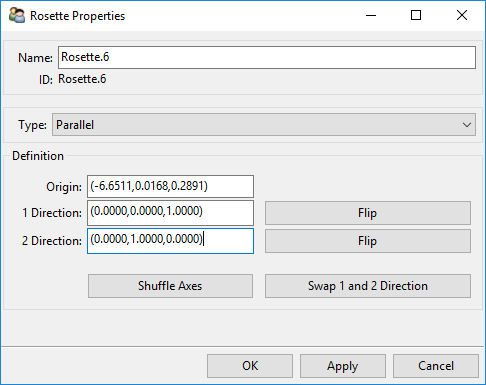Viewport: 486px width, 385px height.
Task: Click the Type label
Action: pos(32,125)
